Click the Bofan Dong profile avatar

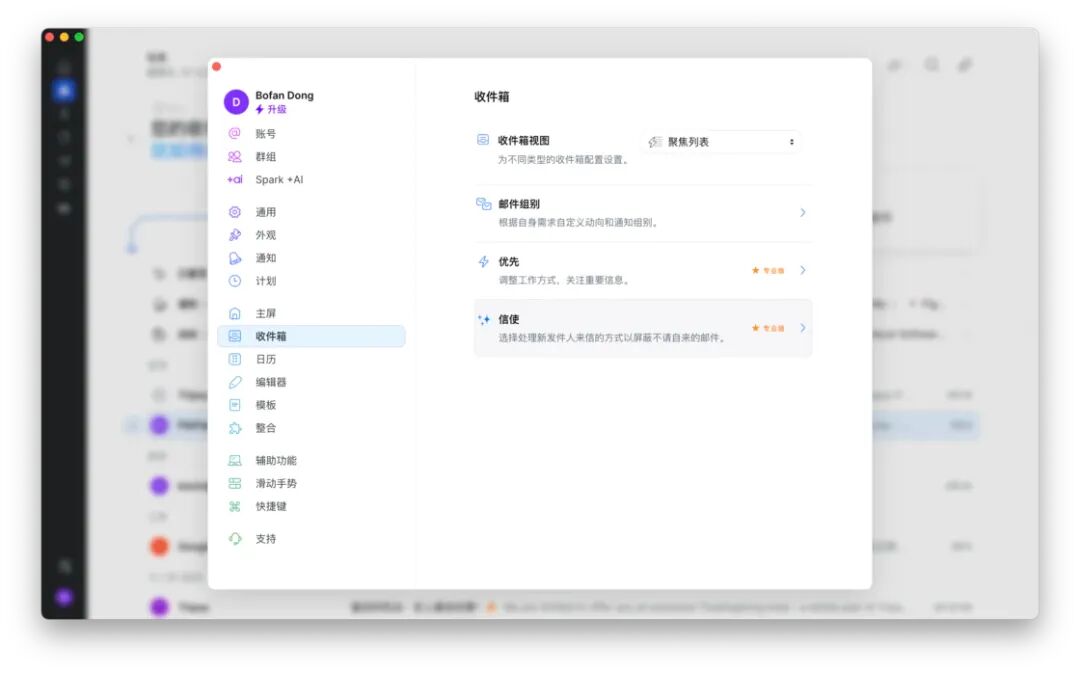236,102
